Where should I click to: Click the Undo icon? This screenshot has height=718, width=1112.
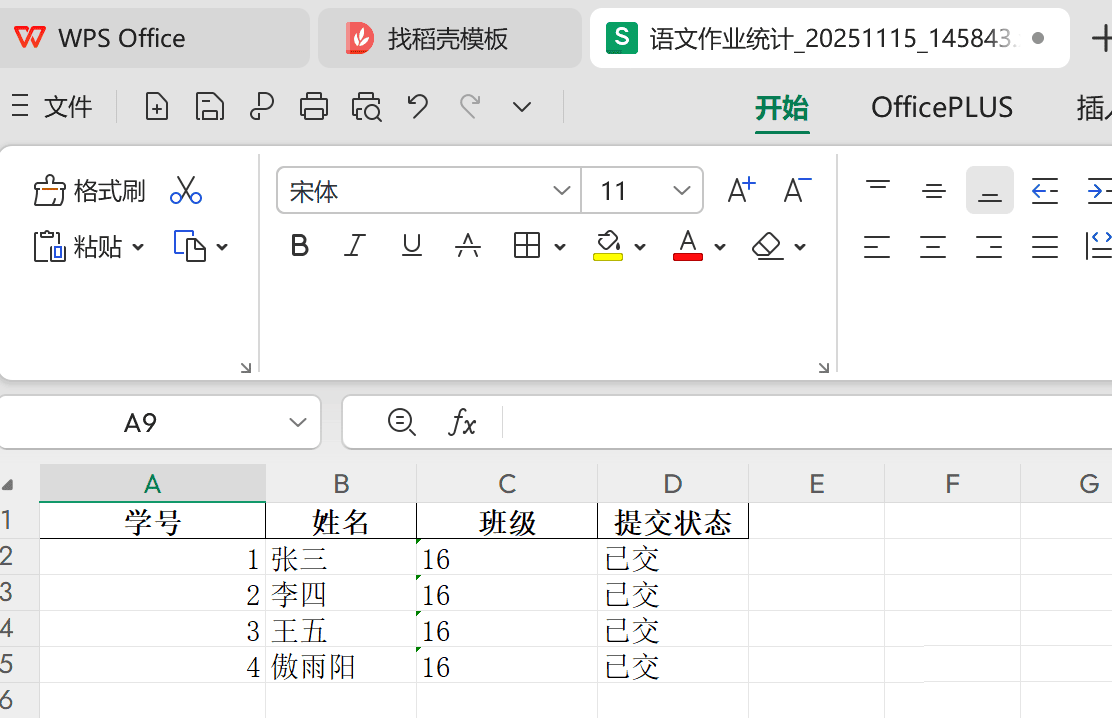418,106
